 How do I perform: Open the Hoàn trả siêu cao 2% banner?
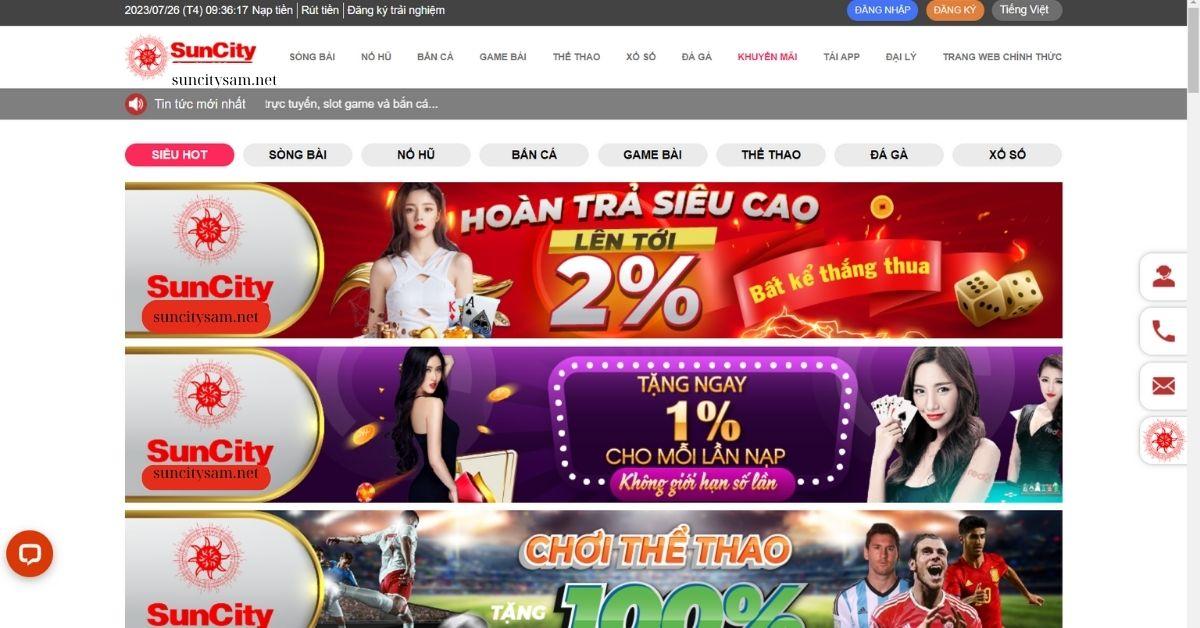(593, 260)
